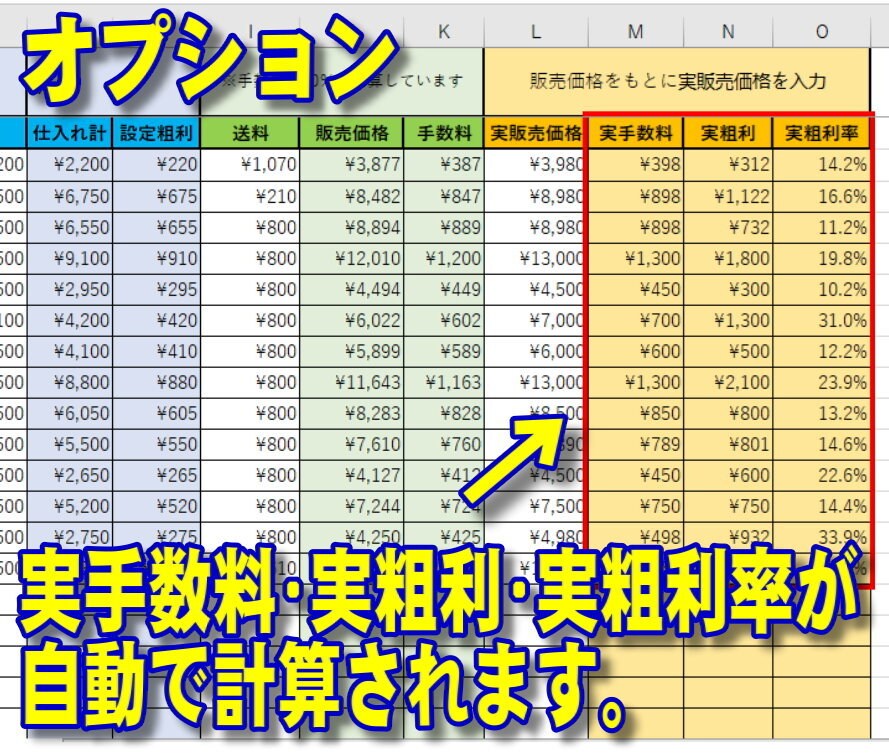Image resolution: width=889 pixels, height=754 pixels.
Task: Select the ¥312 実粗利 cell
Action: (728, 165)
